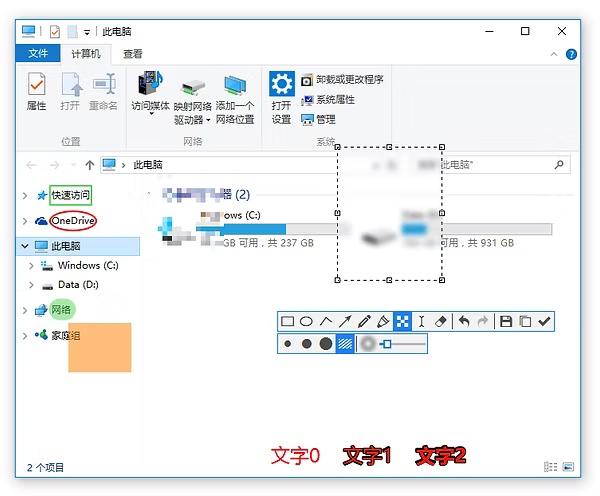Screen dimensions: 600x496
Task: Save the screenshot with the floppy disk icon
Action: (507, 322)
